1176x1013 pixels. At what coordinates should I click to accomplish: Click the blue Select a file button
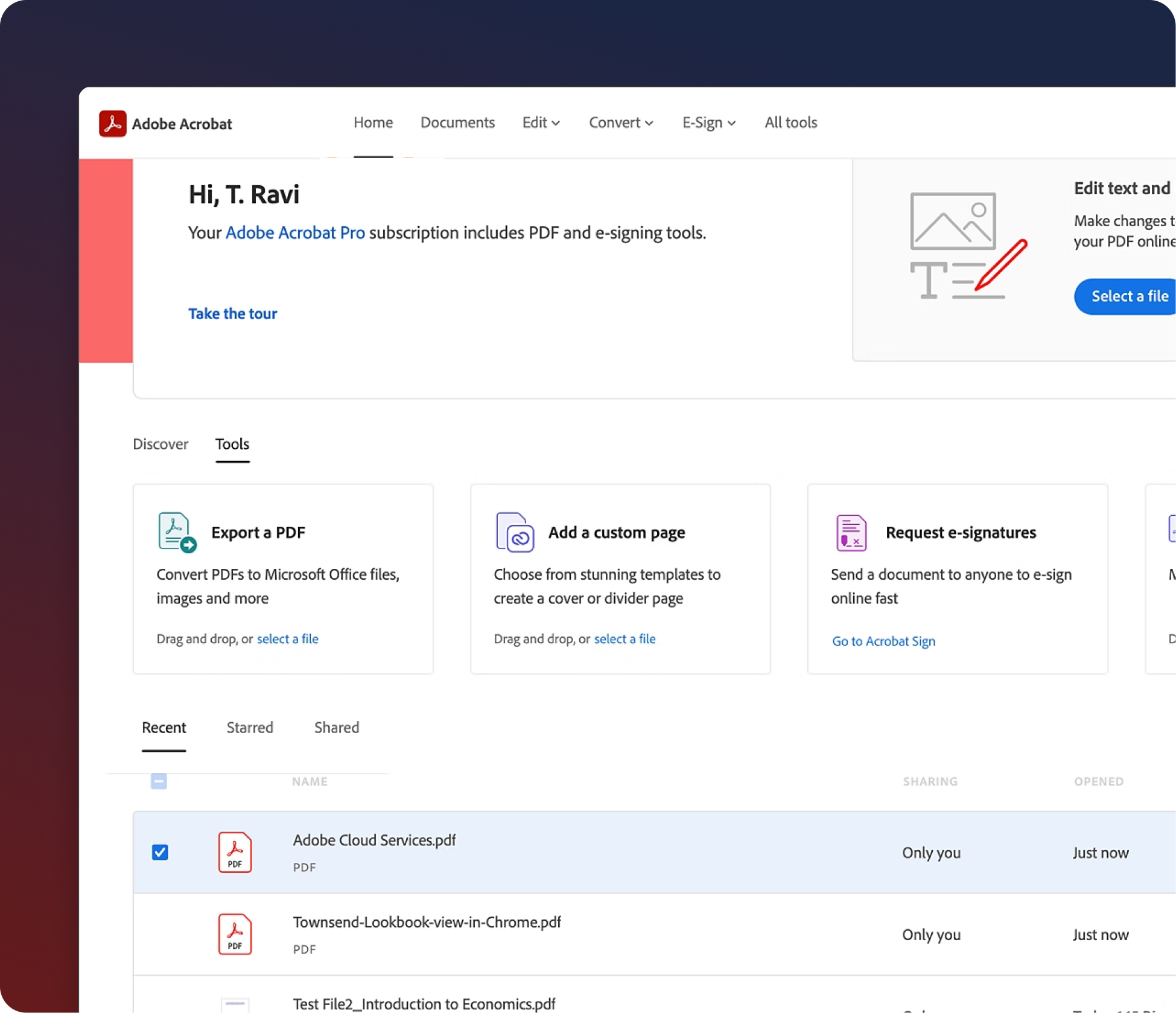1125,296
